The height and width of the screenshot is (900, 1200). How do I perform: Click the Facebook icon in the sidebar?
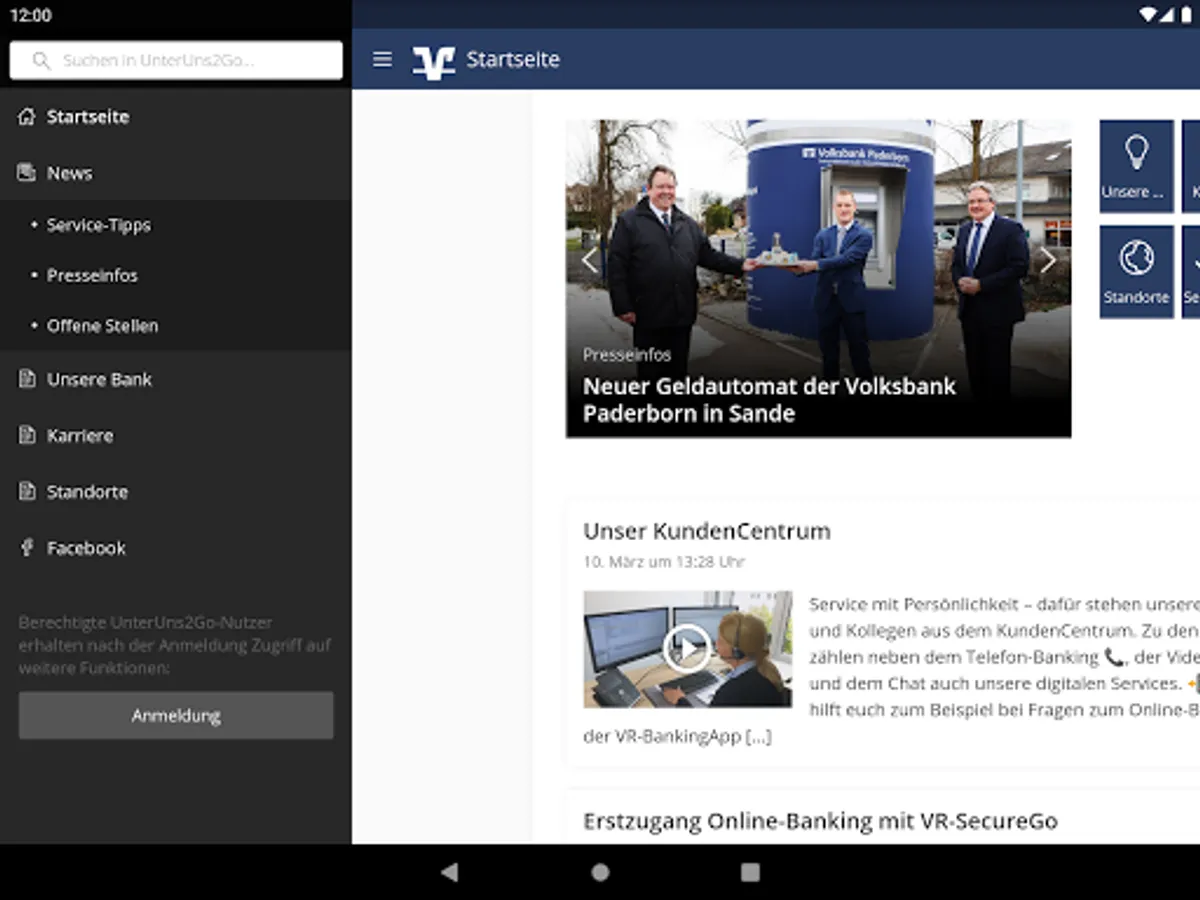point(27,547)
